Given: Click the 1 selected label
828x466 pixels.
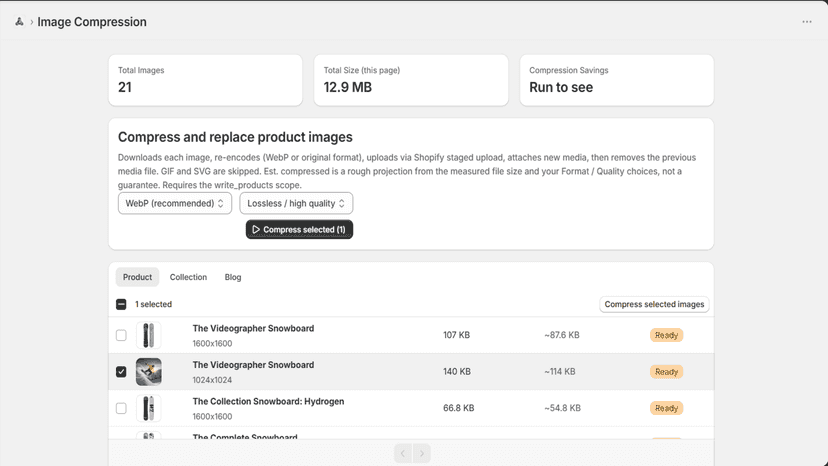Looking at the screenshot, I should (x=153, y=304).
